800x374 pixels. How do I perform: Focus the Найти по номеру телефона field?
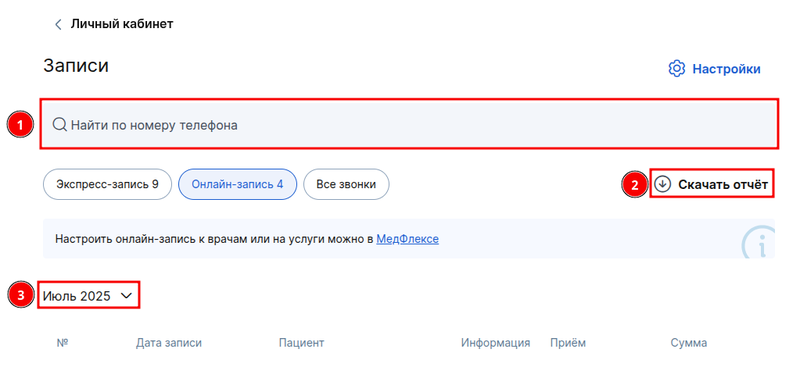pyautogui.click(x=410, y=124)
